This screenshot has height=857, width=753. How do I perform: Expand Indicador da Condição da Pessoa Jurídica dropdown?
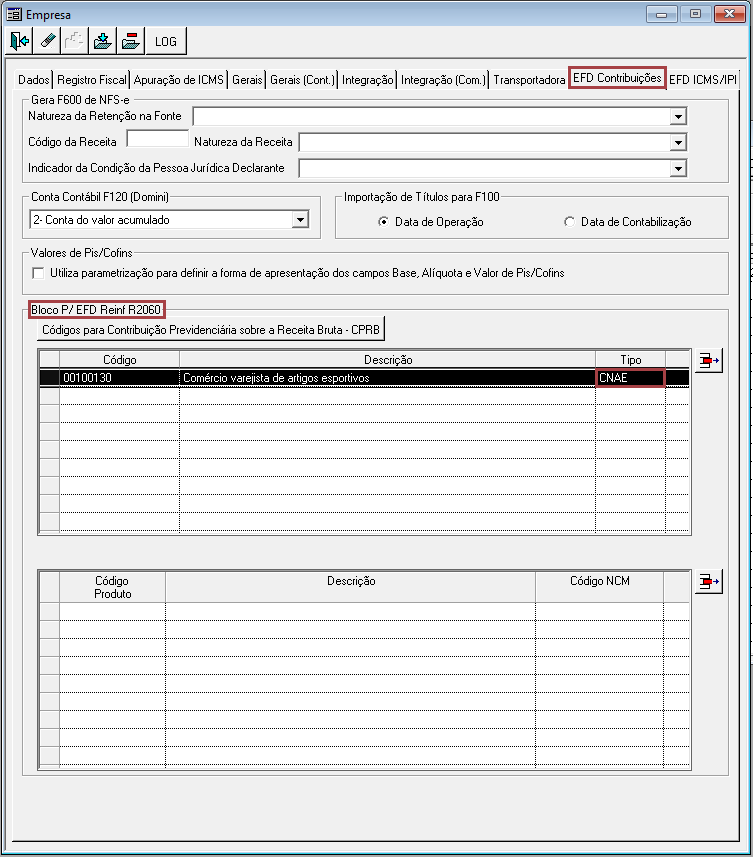coord(678,168)
